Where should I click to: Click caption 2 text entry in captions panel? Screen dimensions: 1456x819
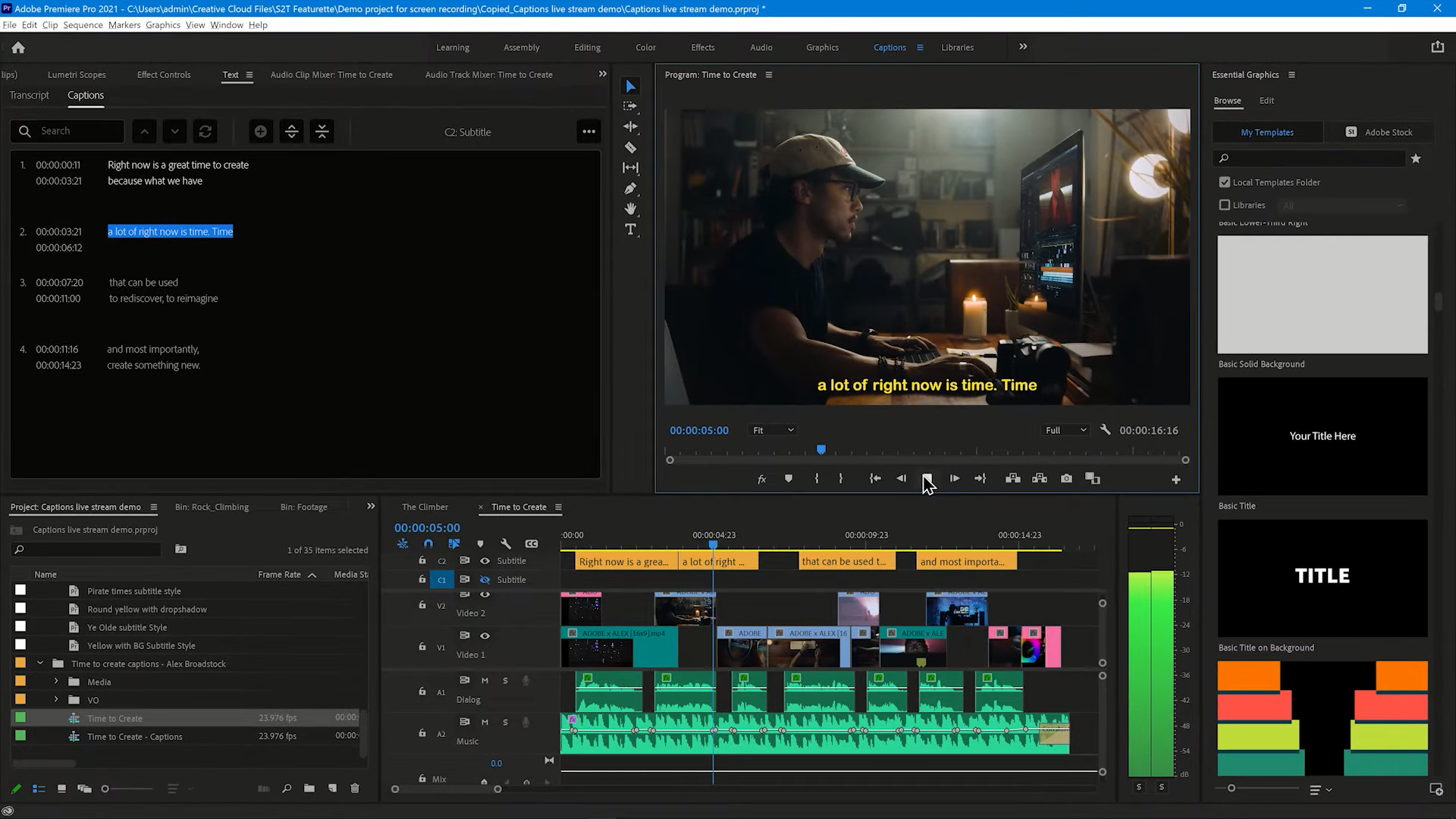170,231
